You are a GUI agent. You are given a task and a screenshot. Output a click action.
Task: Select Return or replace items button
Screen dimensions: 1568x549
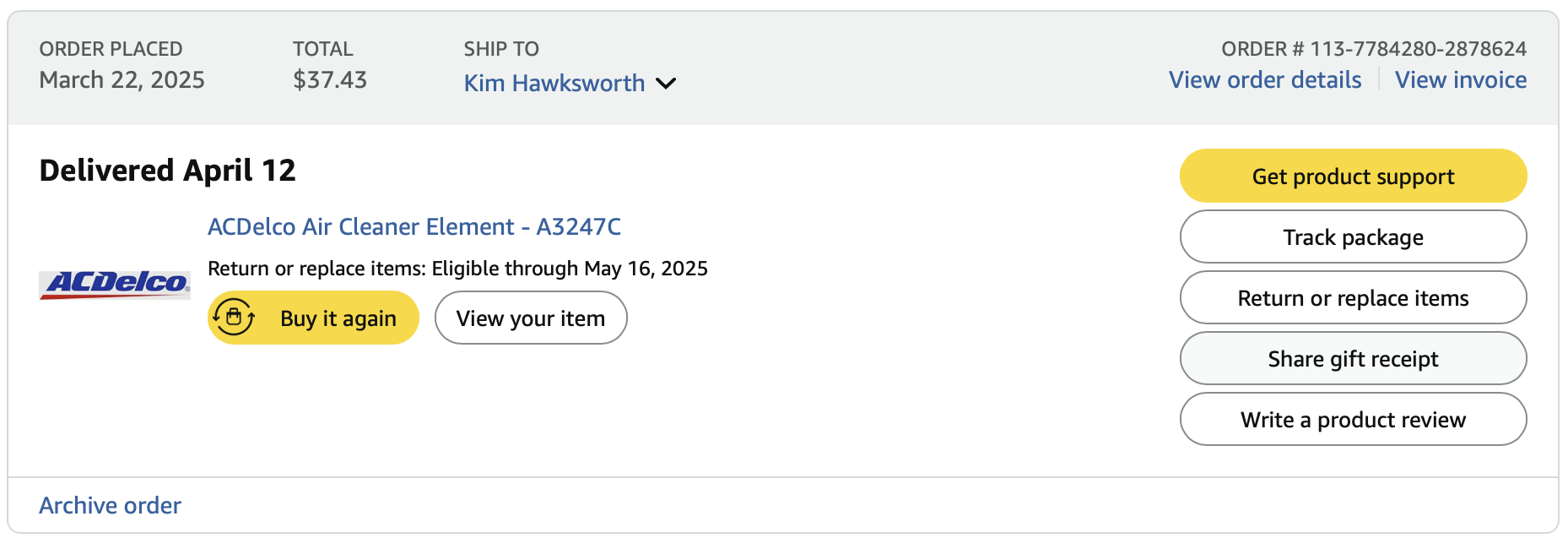tap(1353, 298)
